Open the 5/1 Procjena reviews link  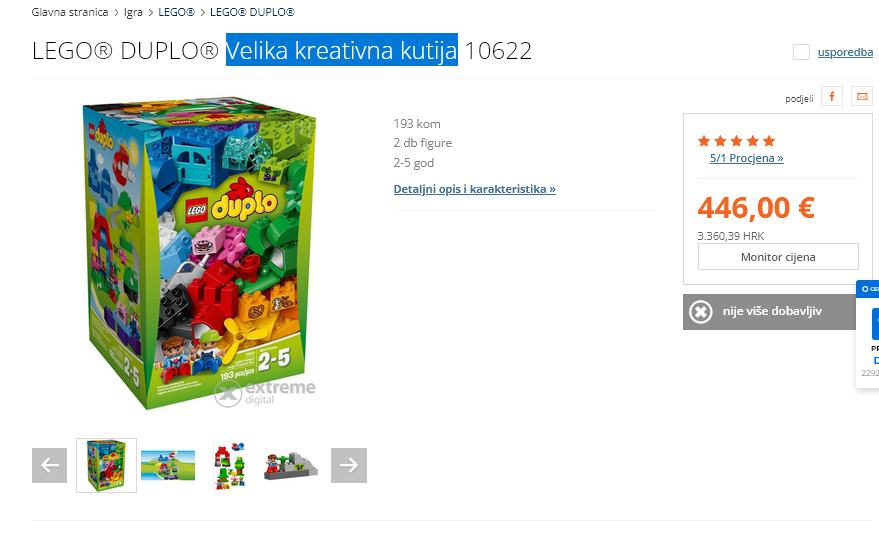point(746,158)
